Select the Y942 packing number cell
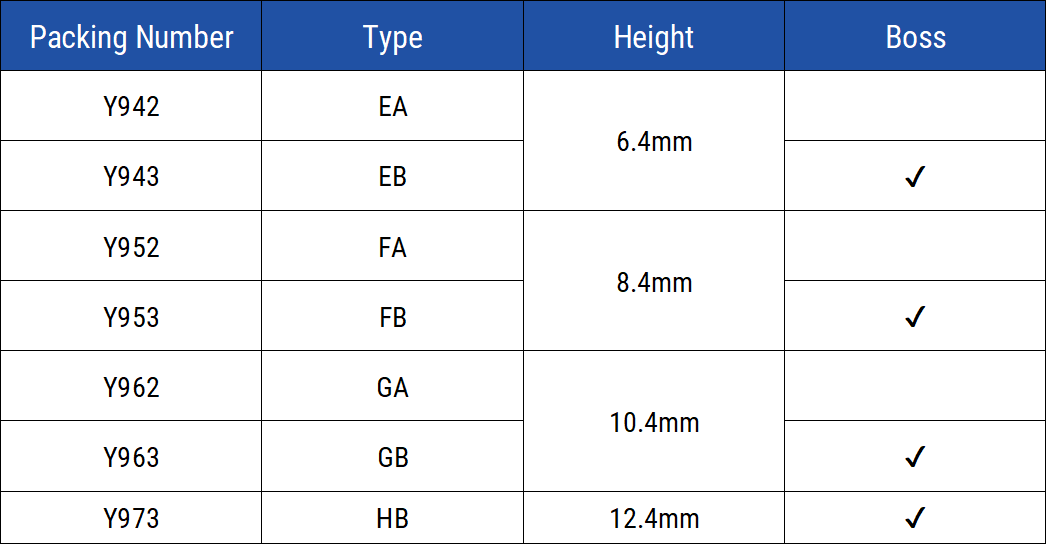The image size is (1047, 545). (131, 106)
